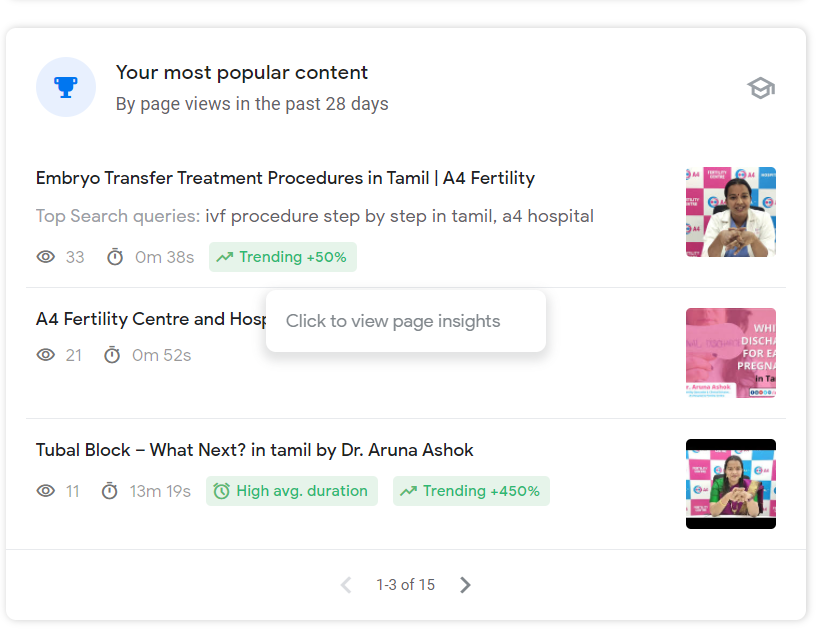Click the Tubal Block video thumbnail
830x633 pixels.
[730, 484]
